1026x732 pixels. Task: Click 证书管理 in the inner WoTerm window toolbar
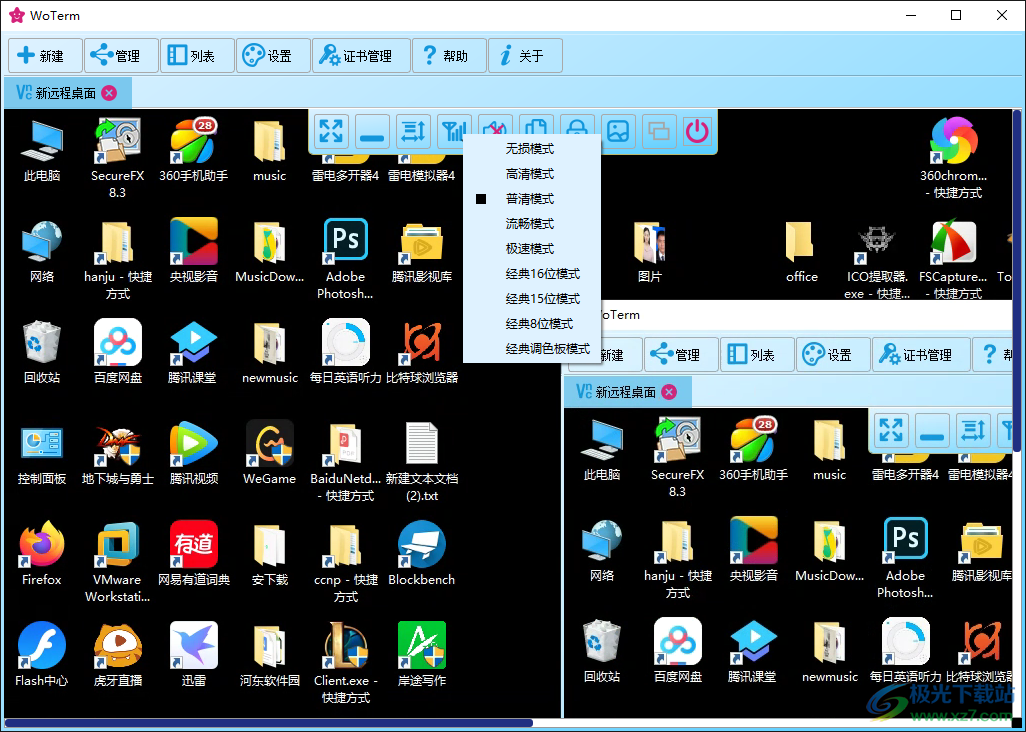pyautogui.click(x=921, y=355)
